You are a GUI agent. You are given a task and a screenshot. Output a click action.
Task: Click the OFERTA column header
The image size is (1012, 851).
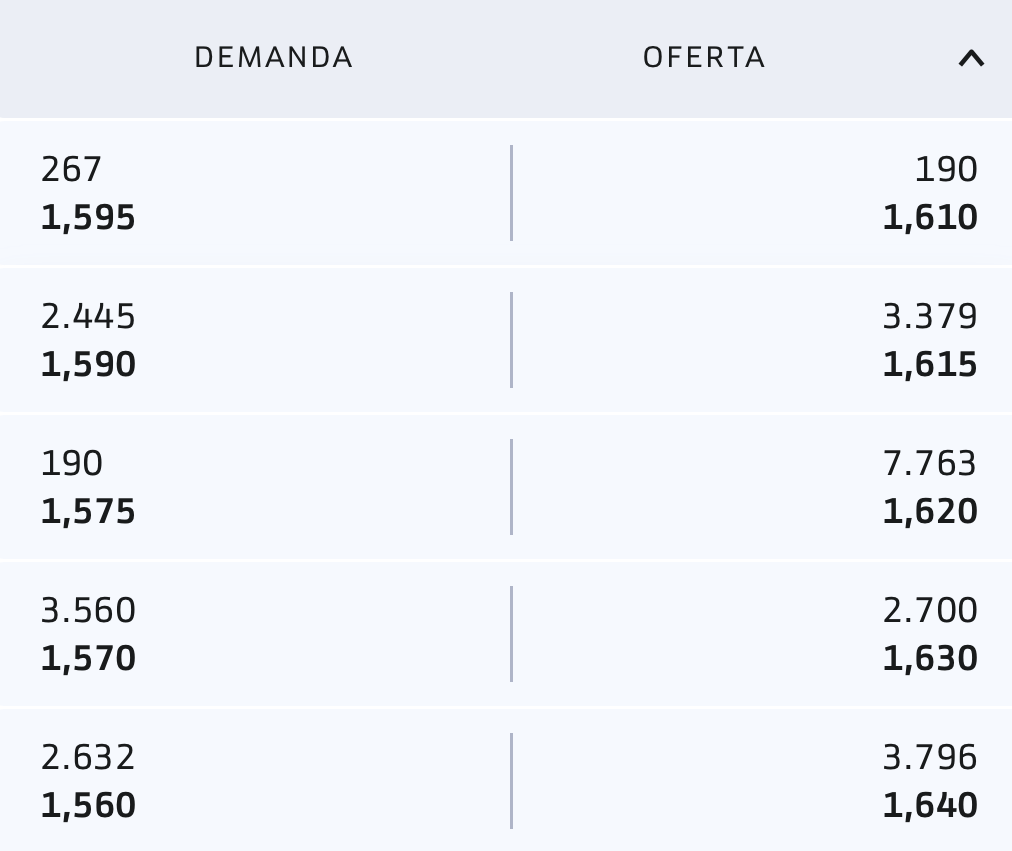pos(704,58)
